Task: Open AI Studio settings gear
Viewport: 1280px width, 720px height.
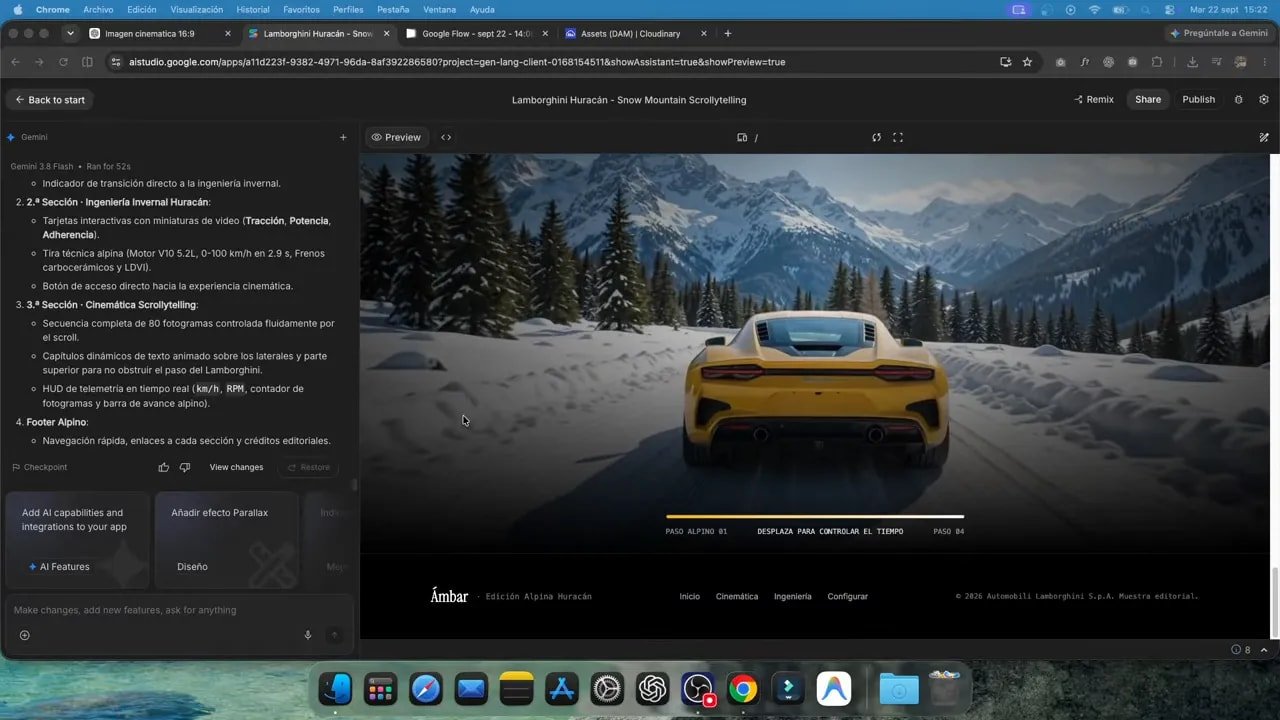Action: coord(1264,100)
